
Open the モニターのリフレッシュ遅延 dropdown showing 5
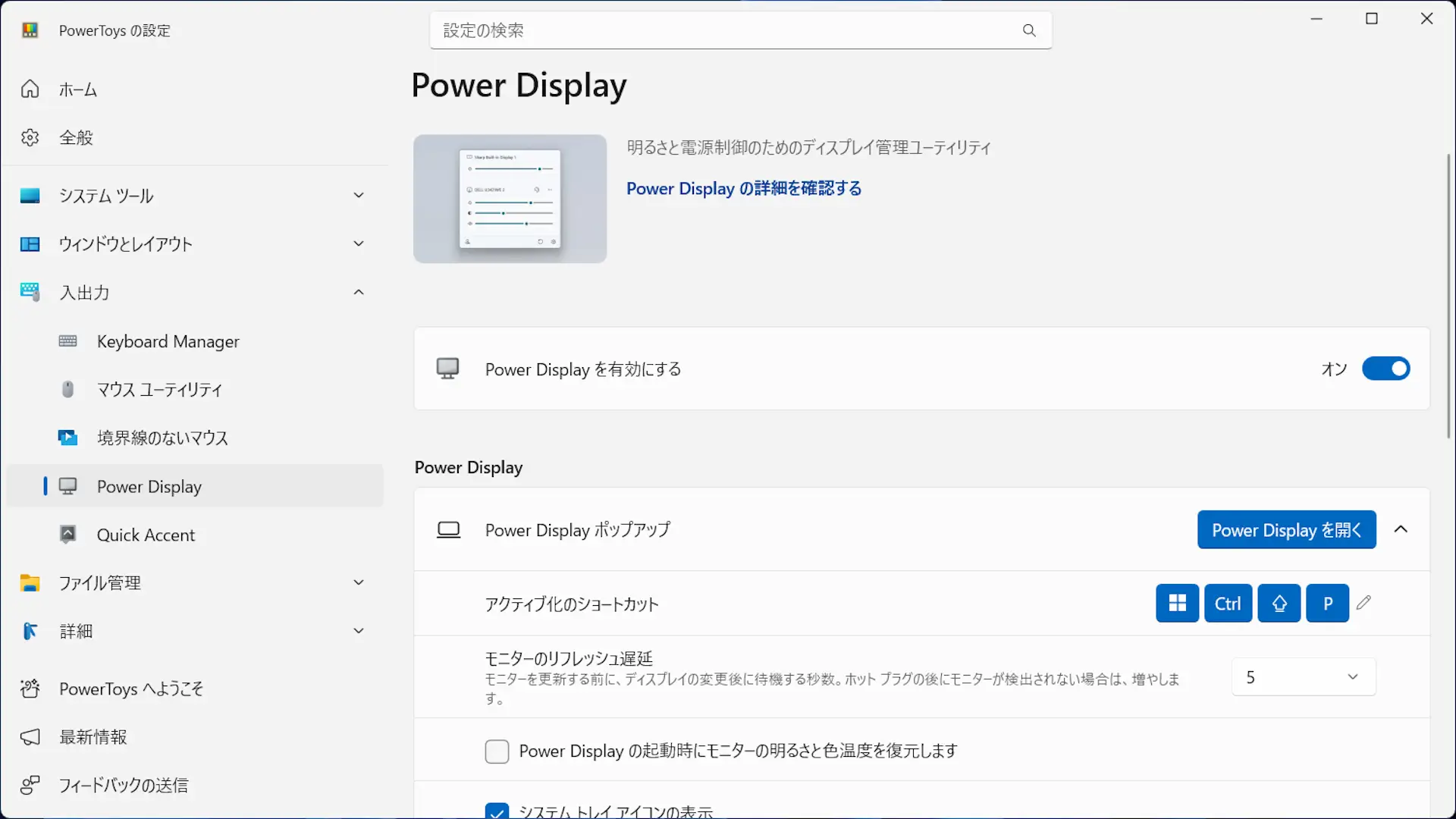(1304, 676)
